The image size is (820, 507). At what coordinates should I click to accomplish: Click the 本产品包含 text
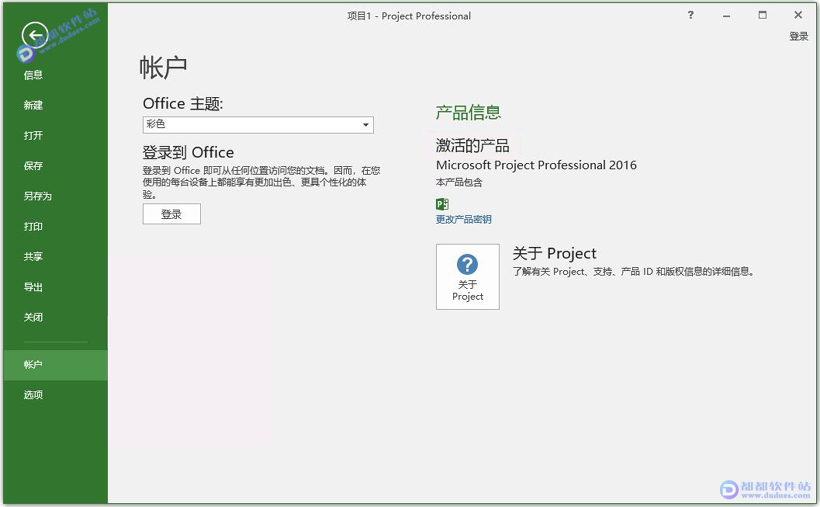(459, 183)
